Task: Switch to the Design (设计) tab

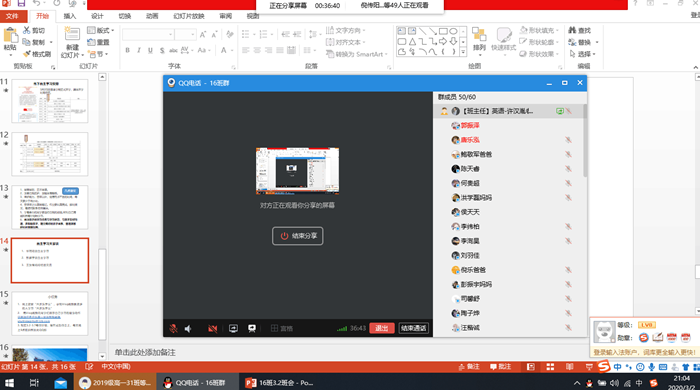Action: point(97,16)
